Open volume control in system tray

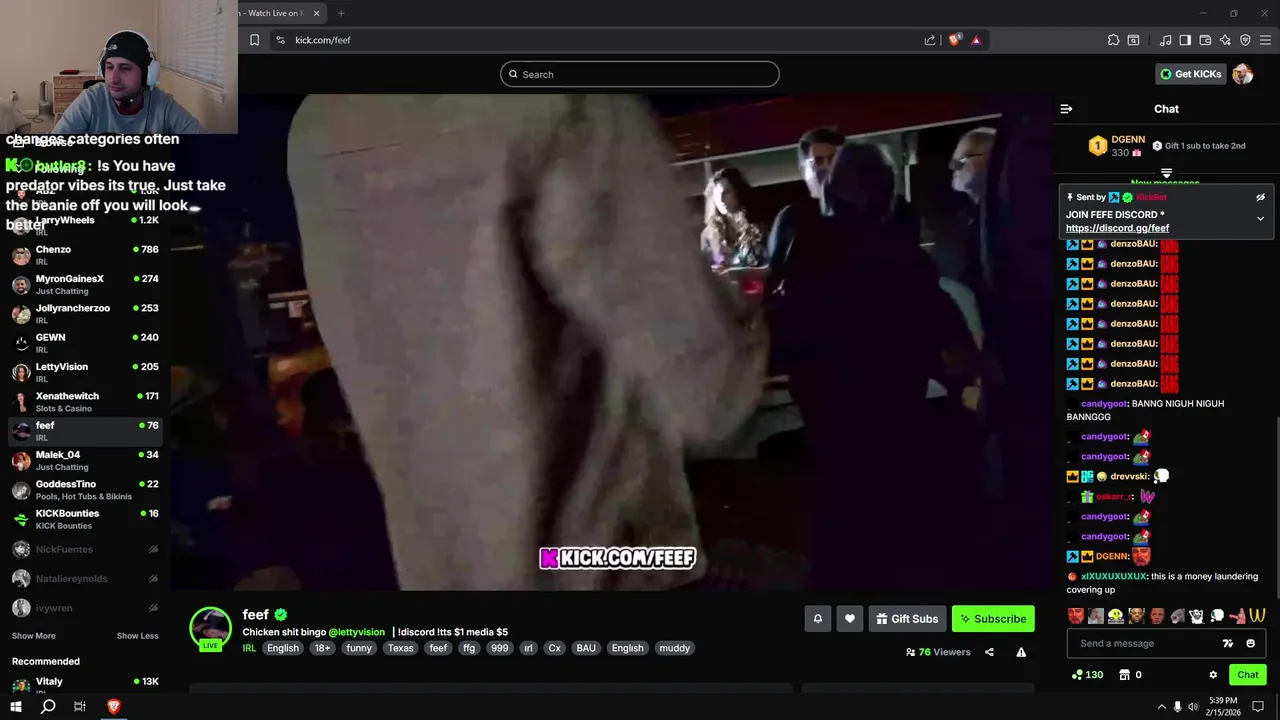pos(1193,707)
